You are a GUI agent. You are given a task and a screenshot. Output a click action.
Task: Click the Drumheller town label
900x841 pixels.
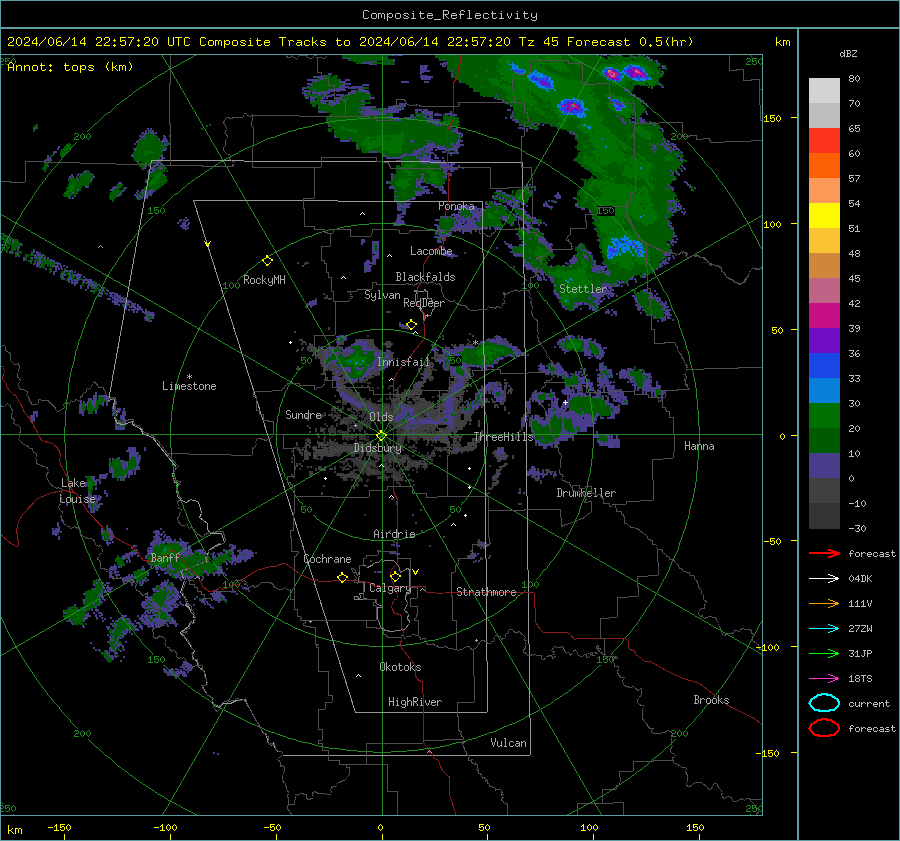(586, 493)
